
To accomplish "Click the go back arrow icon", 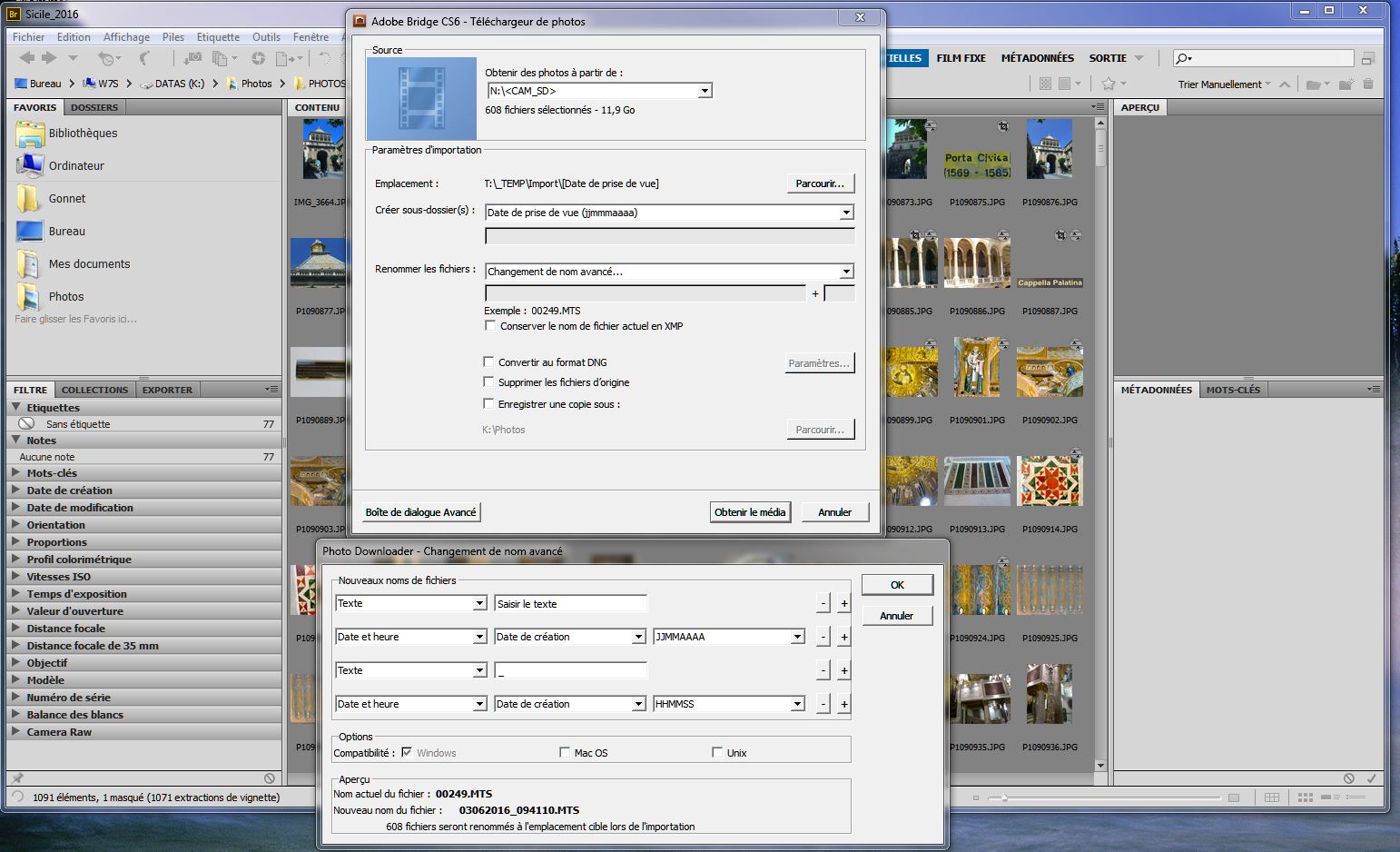I will click(x=27, y=58).
